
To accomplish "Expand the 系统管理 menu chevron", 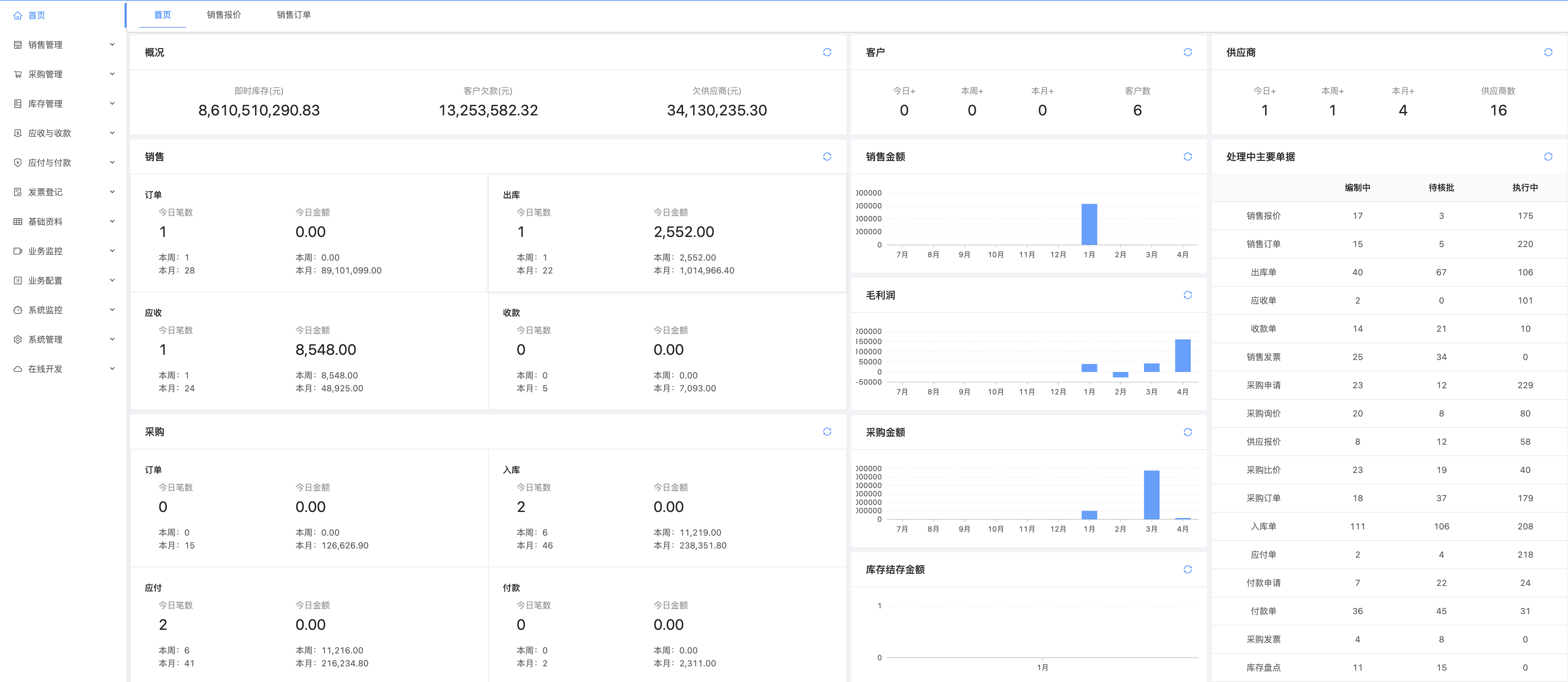I will click(112, 339).
